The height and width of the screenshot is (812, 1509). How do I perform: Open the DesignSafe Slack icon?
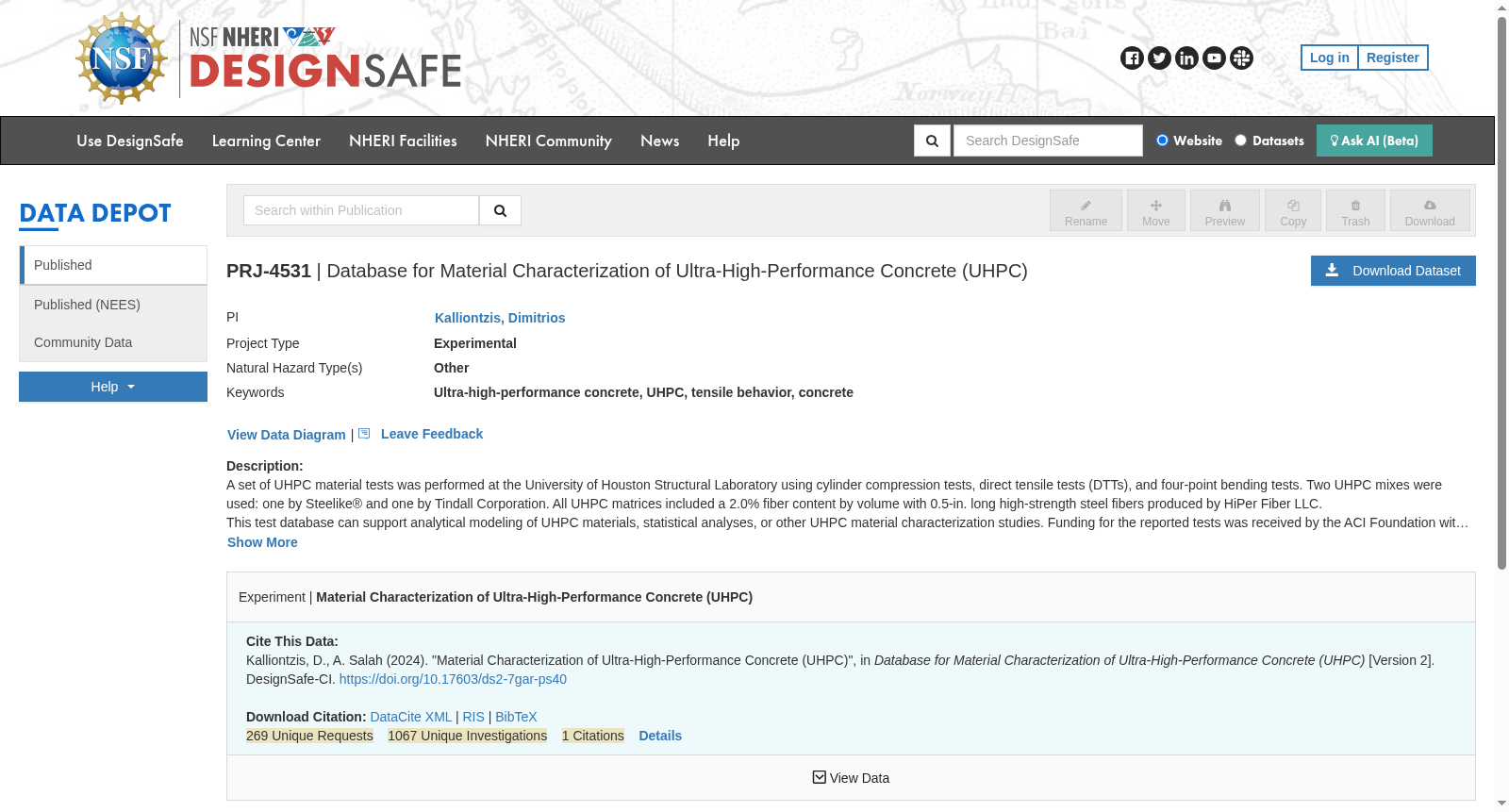1241,58
